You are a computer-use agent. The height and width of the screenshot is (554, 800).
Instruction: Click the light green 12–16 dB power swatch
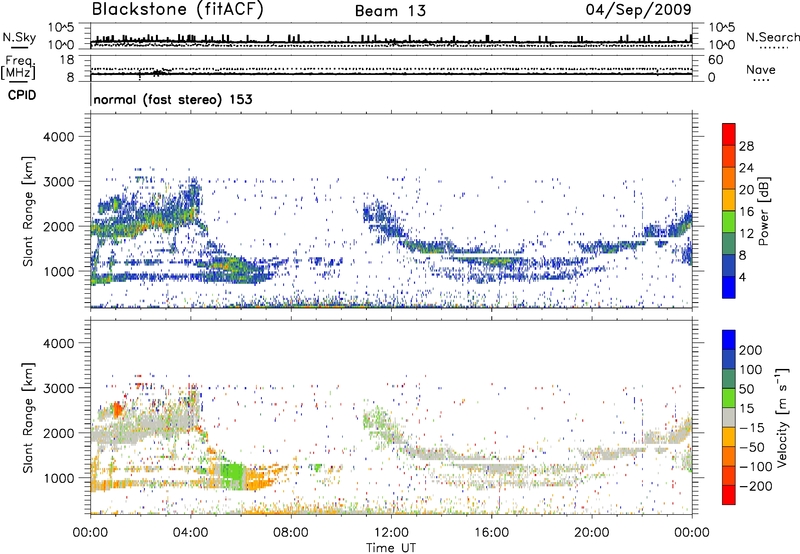point(729,221)
